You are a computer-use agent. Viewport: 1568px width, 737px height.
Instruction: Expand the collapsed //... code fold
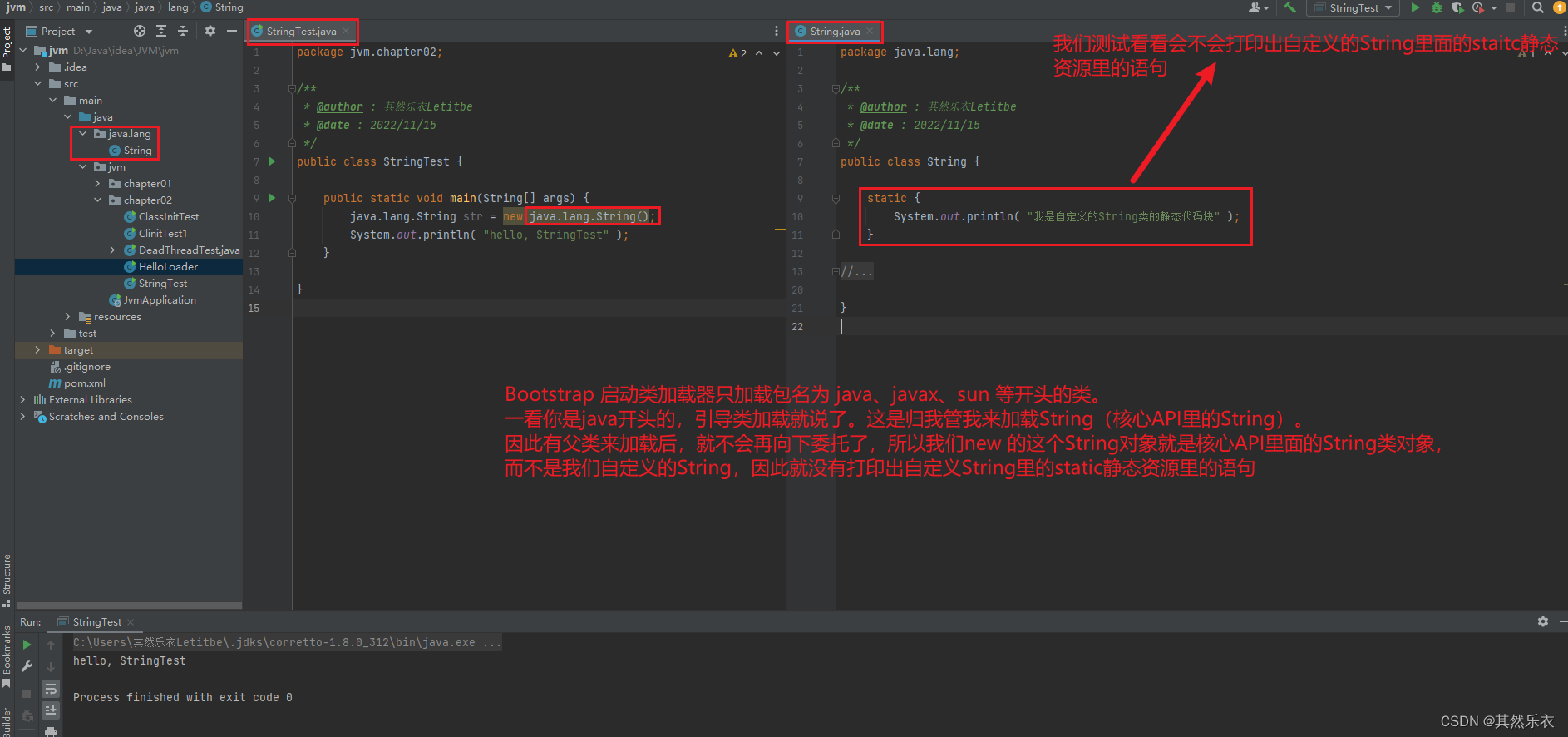pos(856,272)
